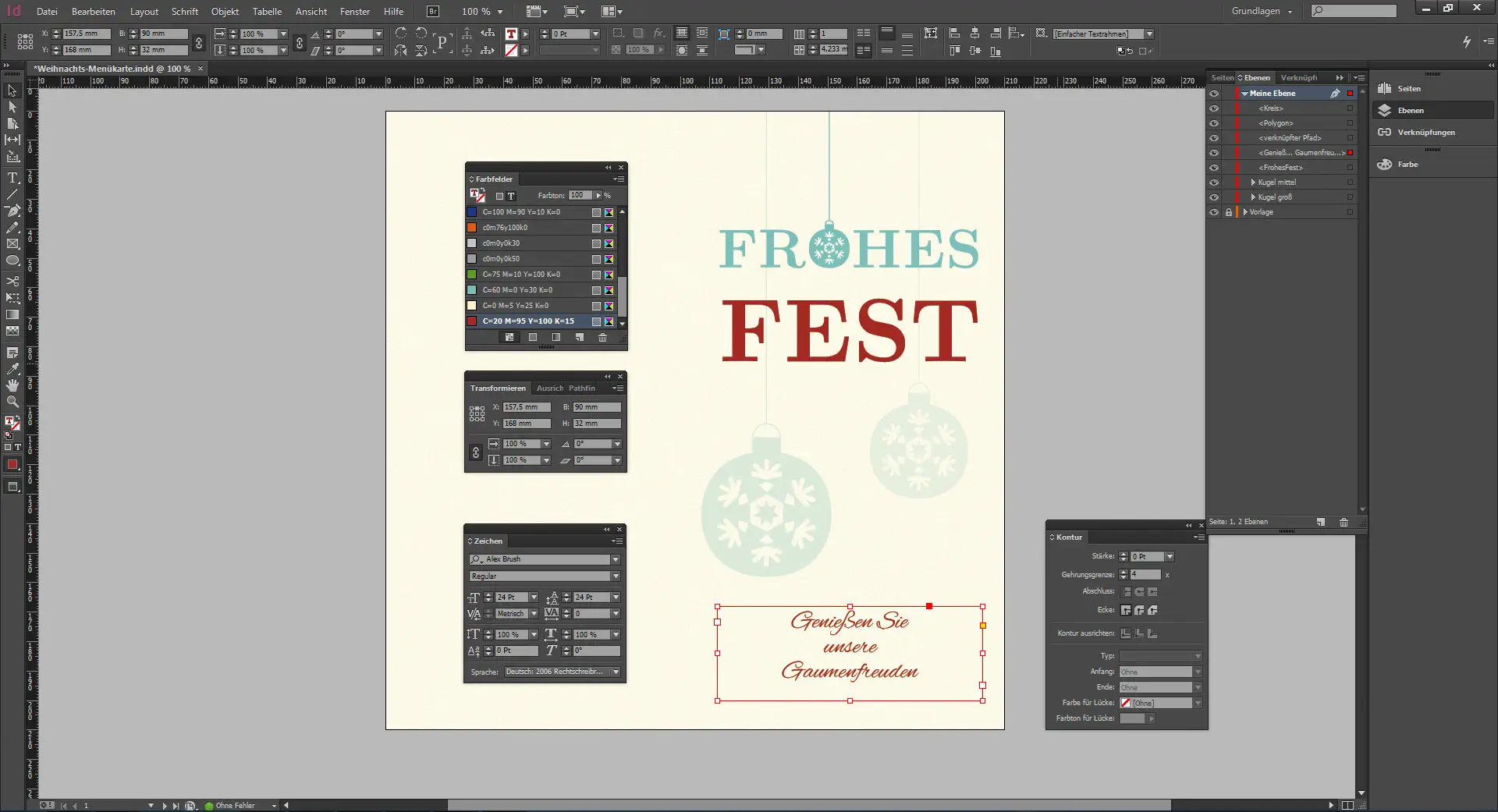Open the Objekt menu
1498x812 pixels.
pos(225,12)
